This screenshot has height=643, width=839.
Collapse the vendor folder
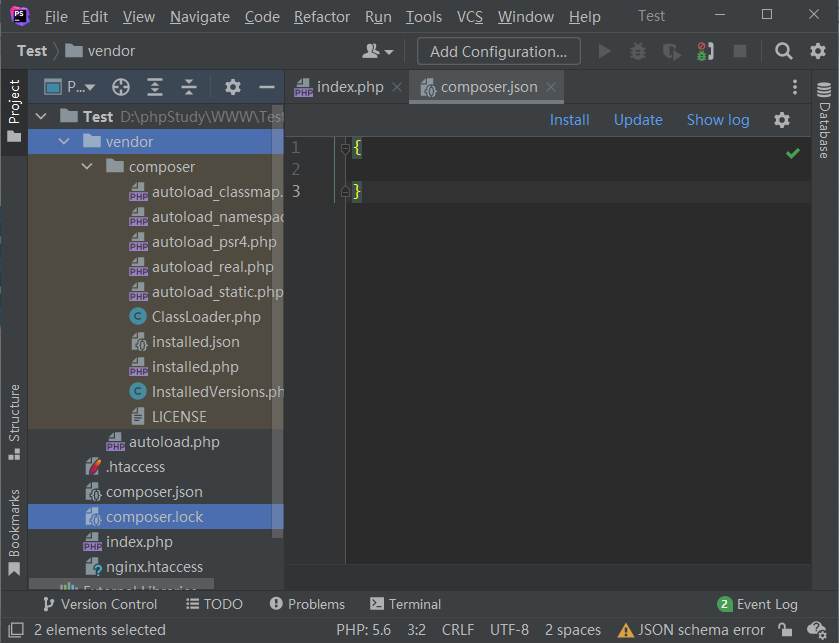pyautogui.click(x=64, y=142)
